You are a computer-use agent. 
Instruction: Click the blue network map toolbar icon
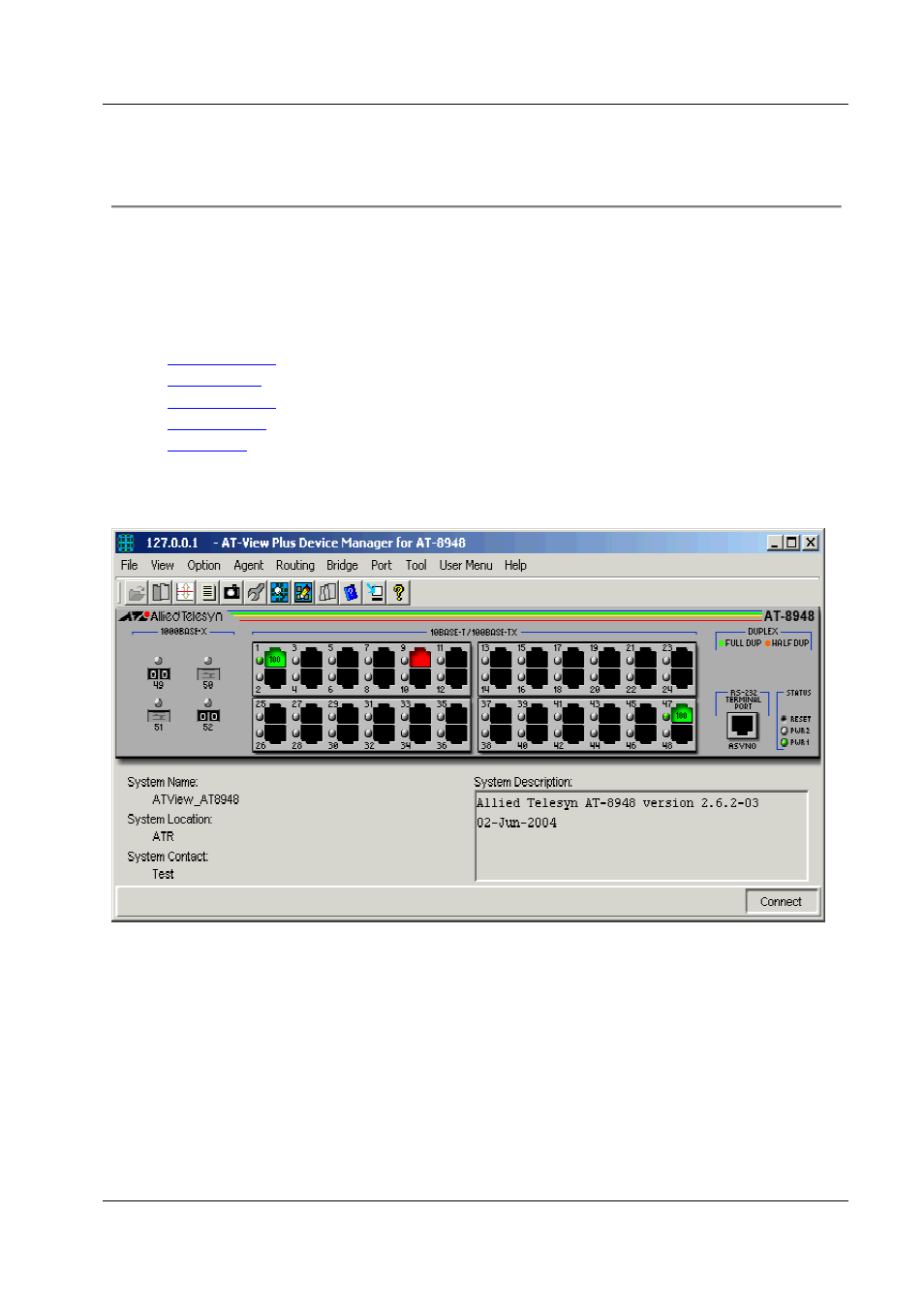click(279, 592)
